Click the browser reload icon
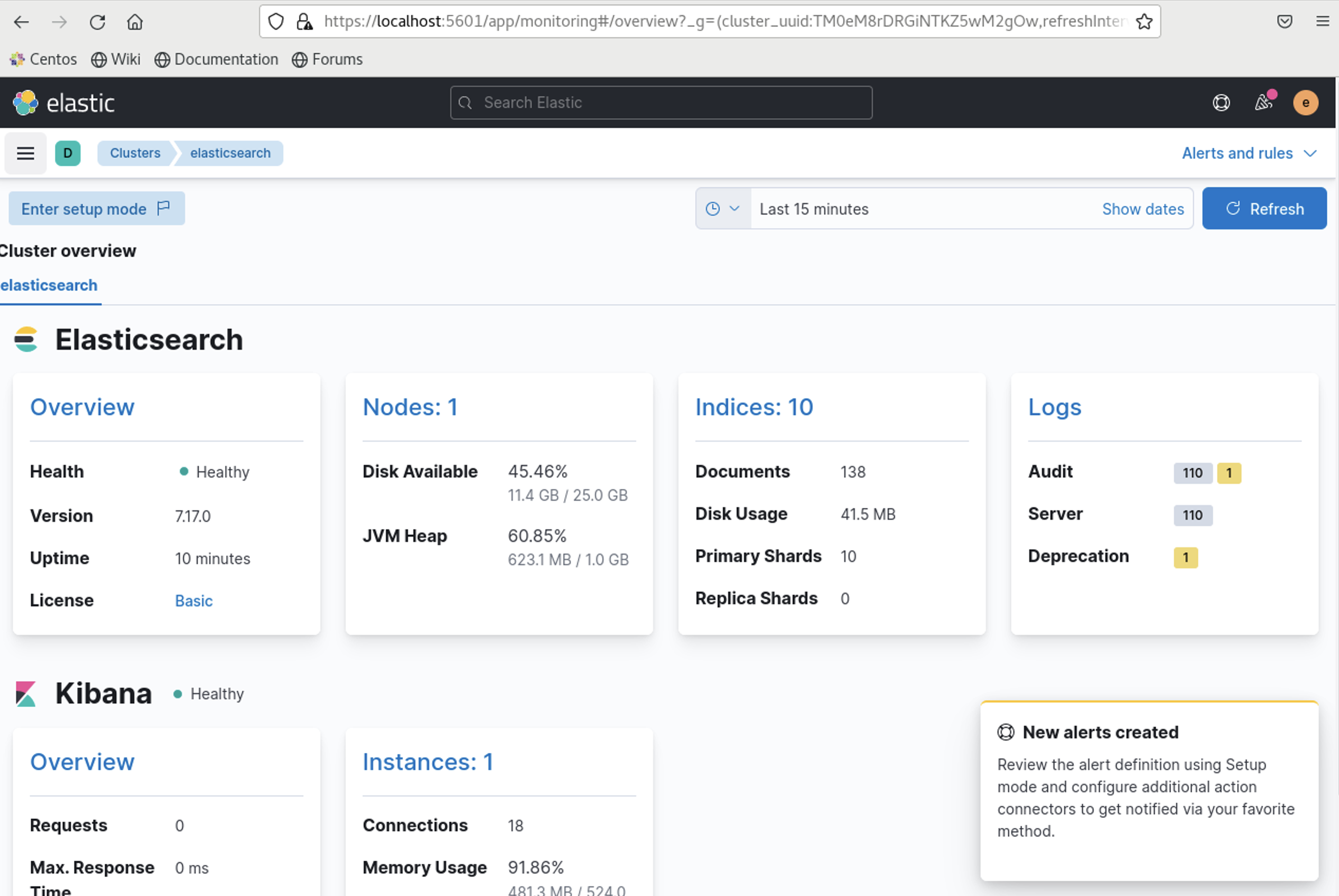This screenshot has height=896, width=1339. pos(97,22)
